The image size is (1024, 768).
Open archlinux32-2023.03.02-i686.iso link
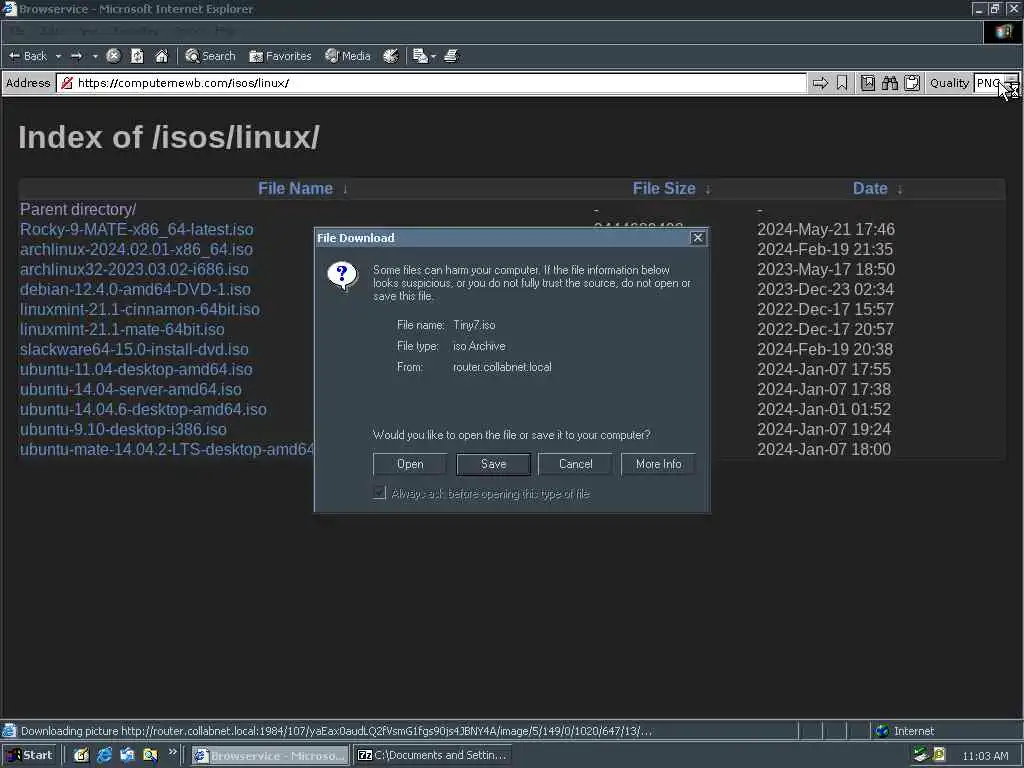tap(134, 269)
